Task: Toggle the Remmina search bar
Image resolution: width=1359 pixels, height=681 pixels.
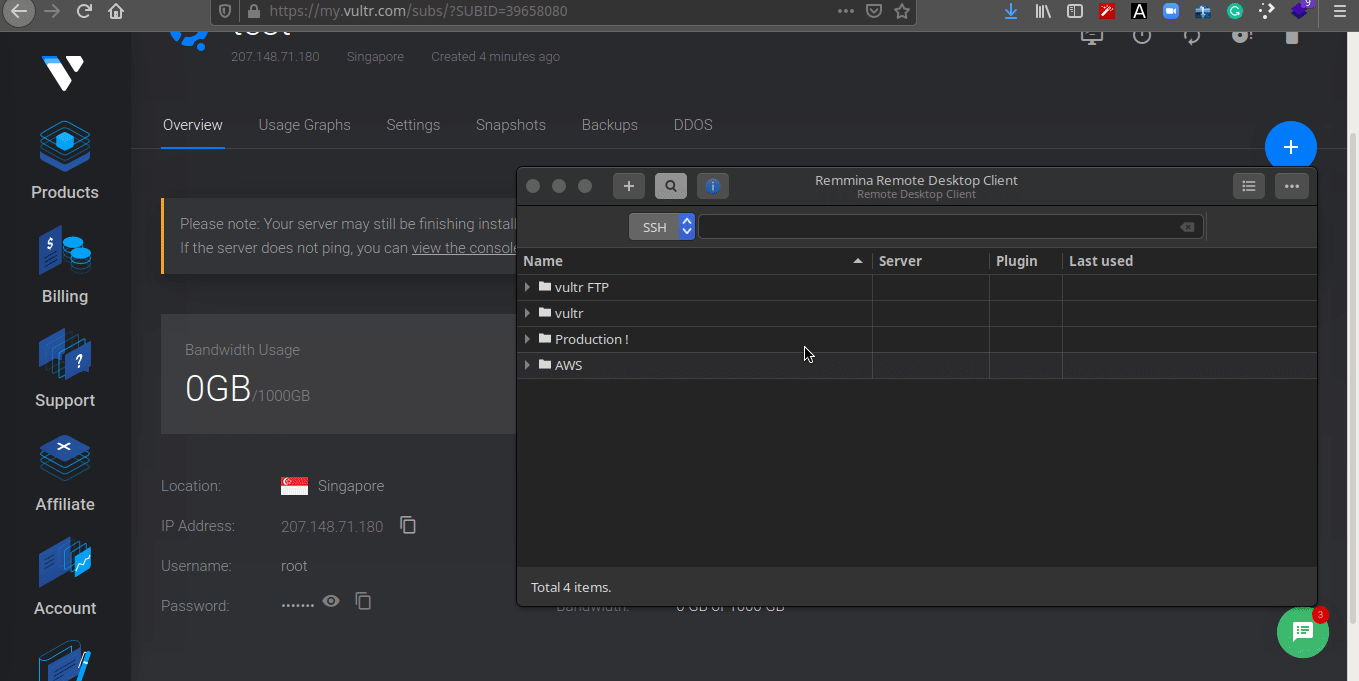Action: pyautogui.click(x=671, y=186)
